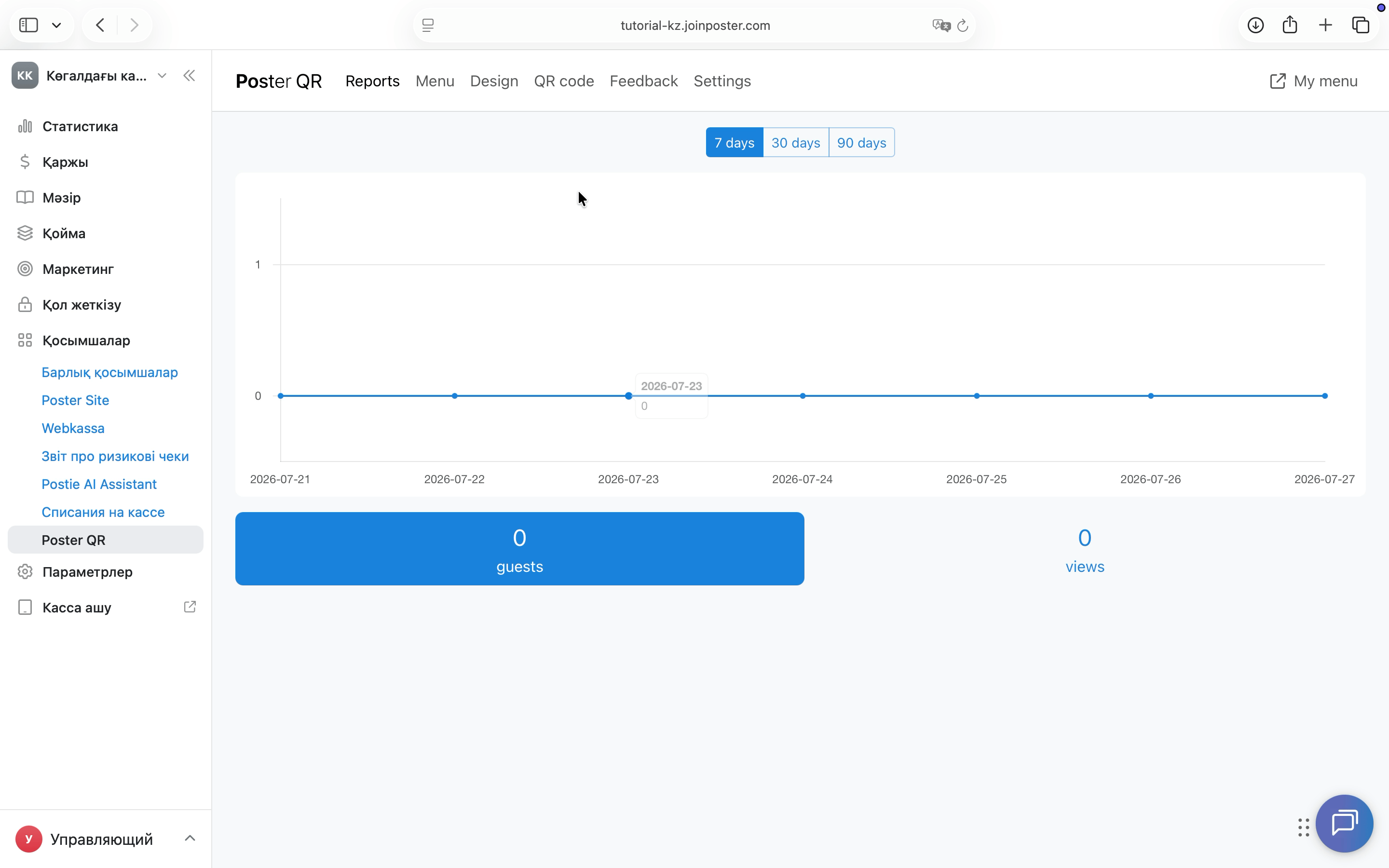1389x868 pixels.
Task: Switch the report range to 90 days
Action: [861, 142]
